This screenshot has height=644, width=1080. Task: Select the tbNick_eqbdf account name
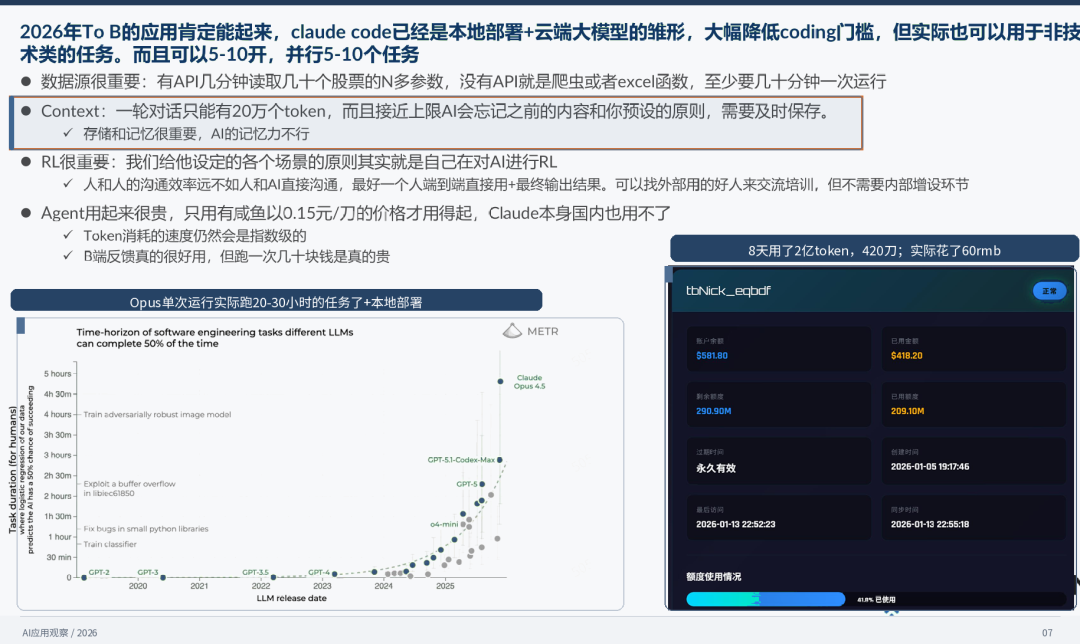point(728,291)
